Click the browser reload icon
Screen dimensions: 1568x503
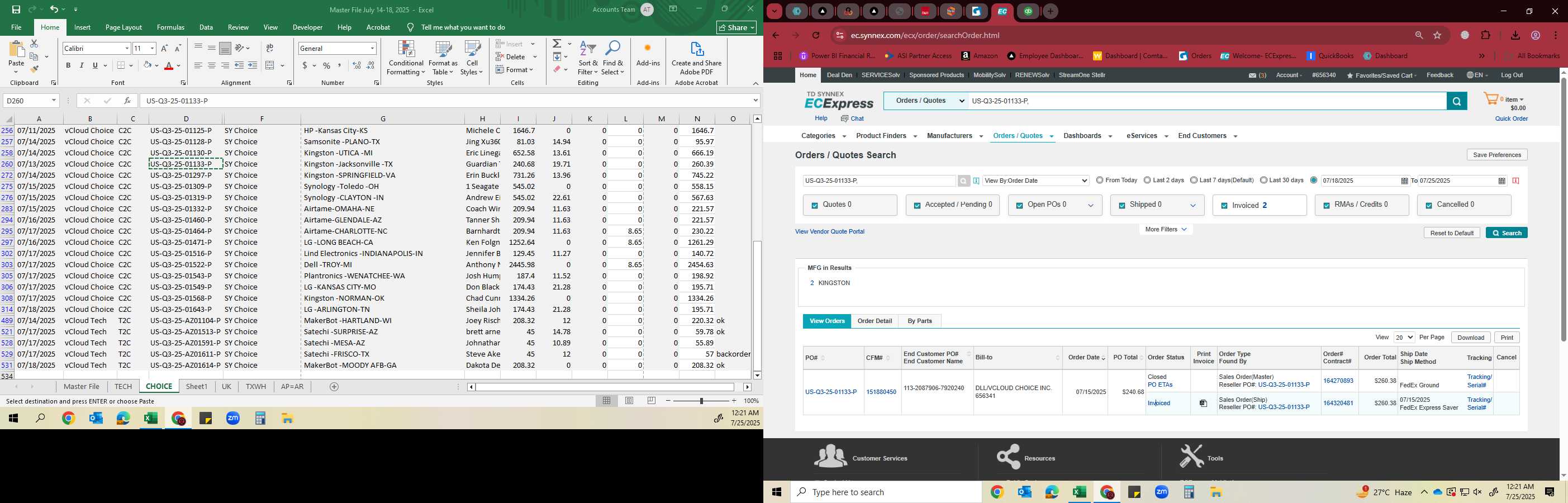[x=816, y=35]
